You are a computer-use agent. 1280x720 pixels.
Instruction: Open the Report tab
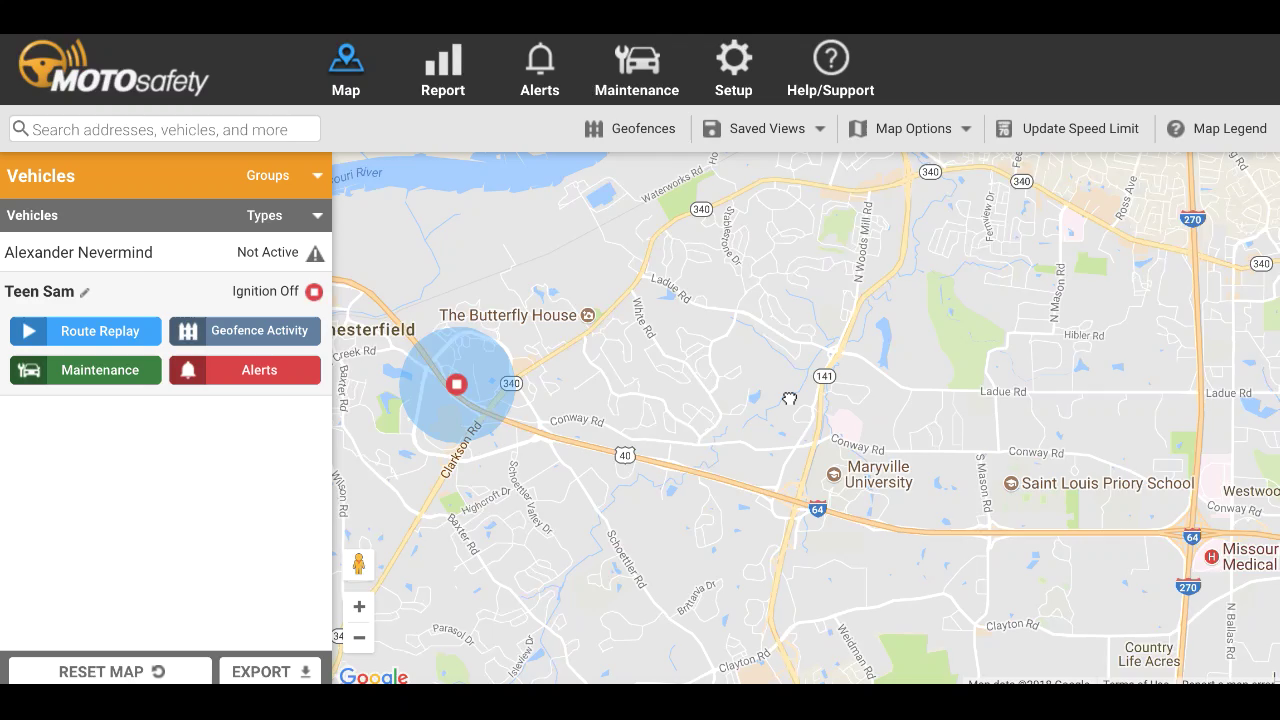click(442, 70)
